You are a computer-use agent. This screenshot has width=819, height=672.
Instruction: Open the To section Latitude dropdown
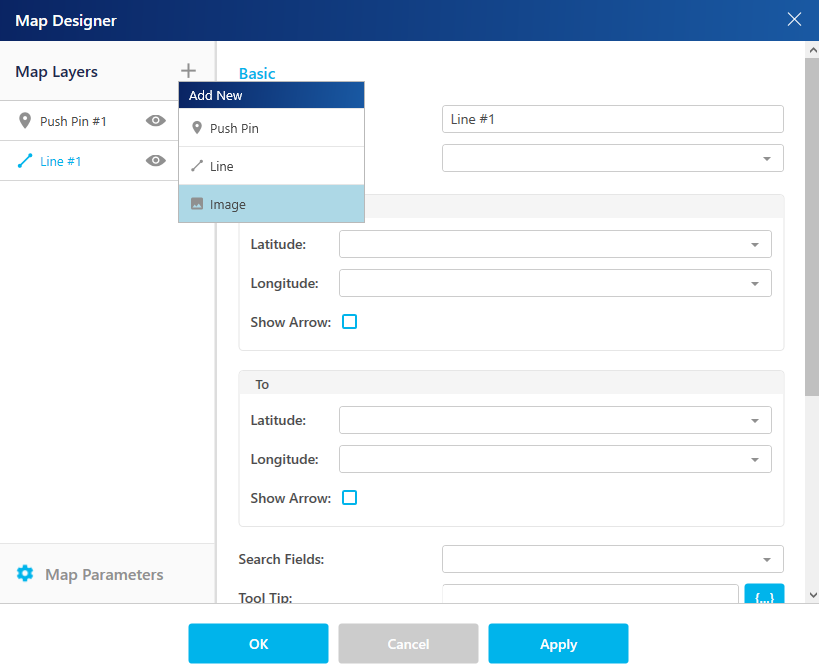tap(555, 420)
